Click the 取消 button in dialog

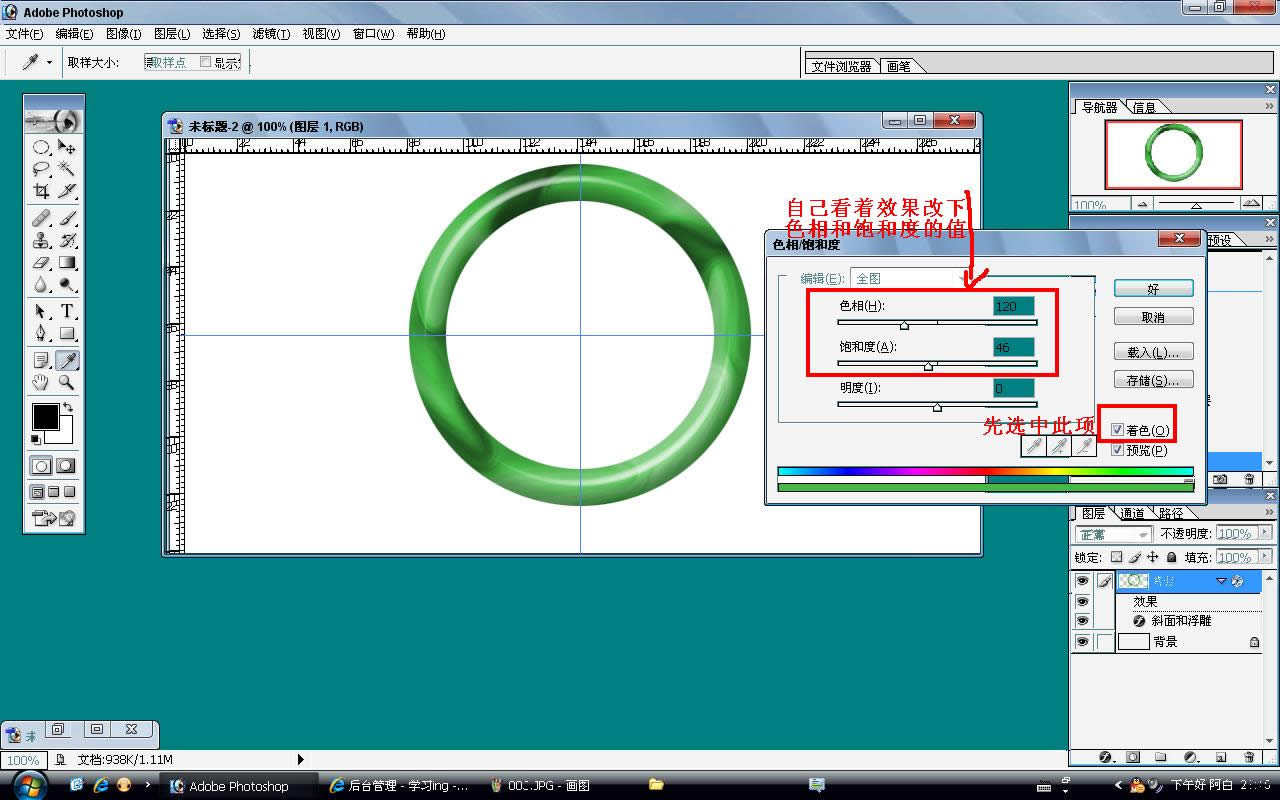point(1153,317)
